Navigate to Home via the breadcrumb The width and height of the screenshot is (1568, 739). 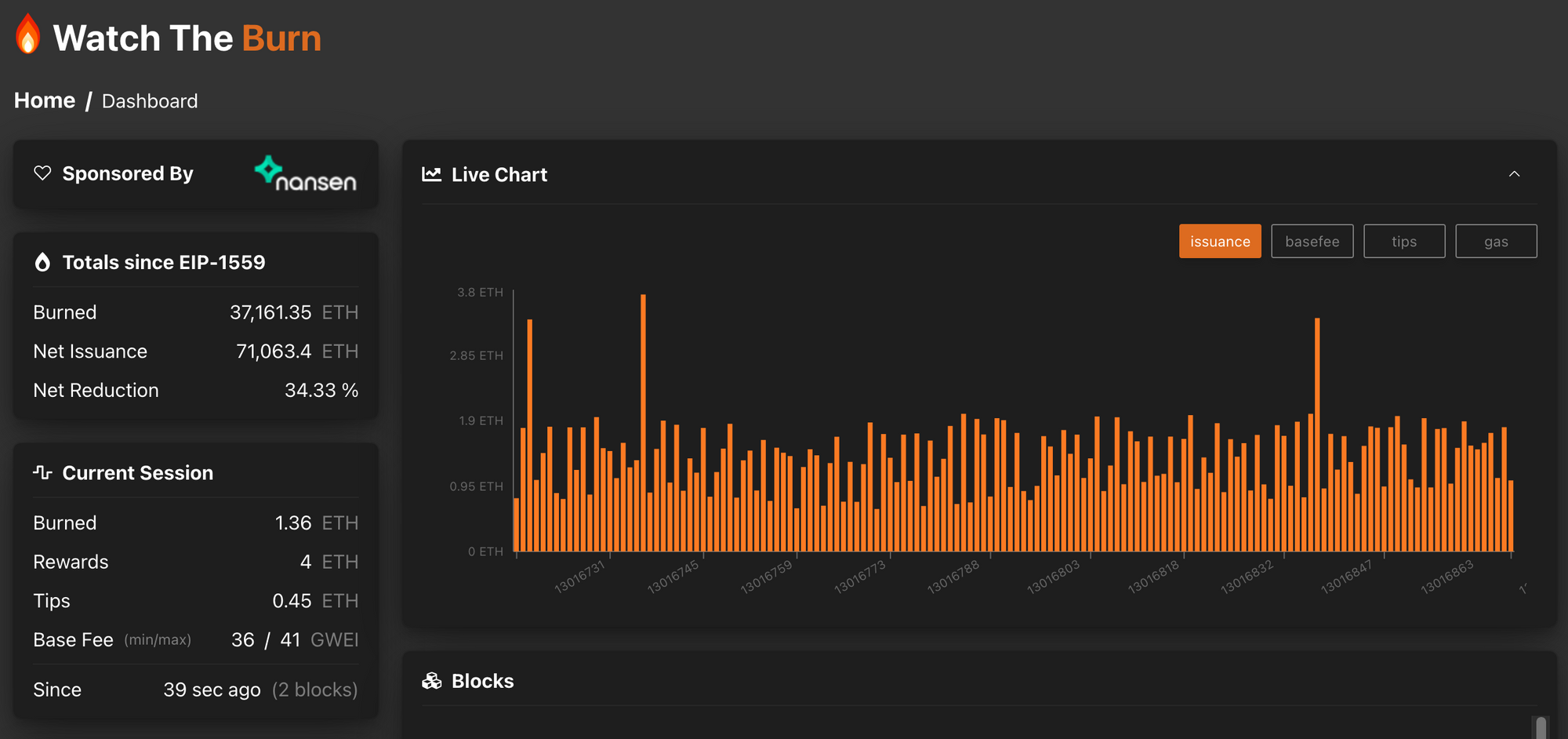coord(43,100)
